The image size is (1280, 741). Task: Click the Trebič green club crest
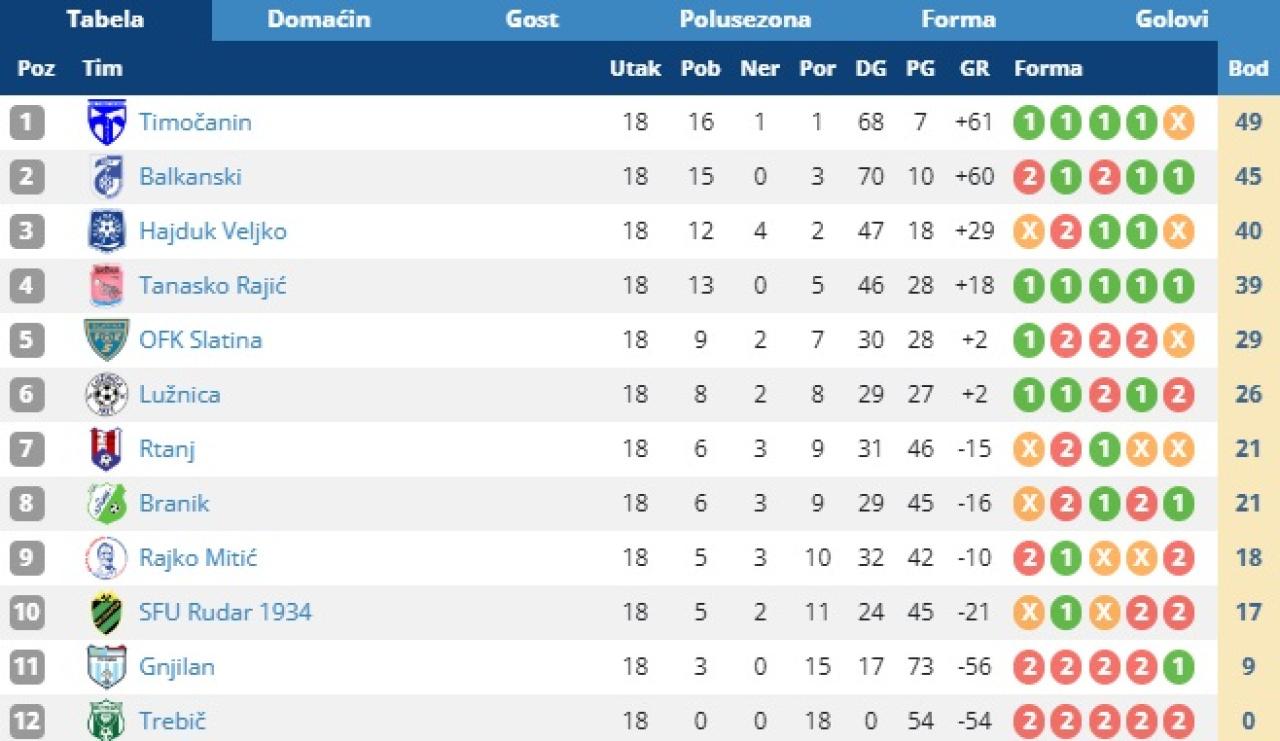point(105,720)
